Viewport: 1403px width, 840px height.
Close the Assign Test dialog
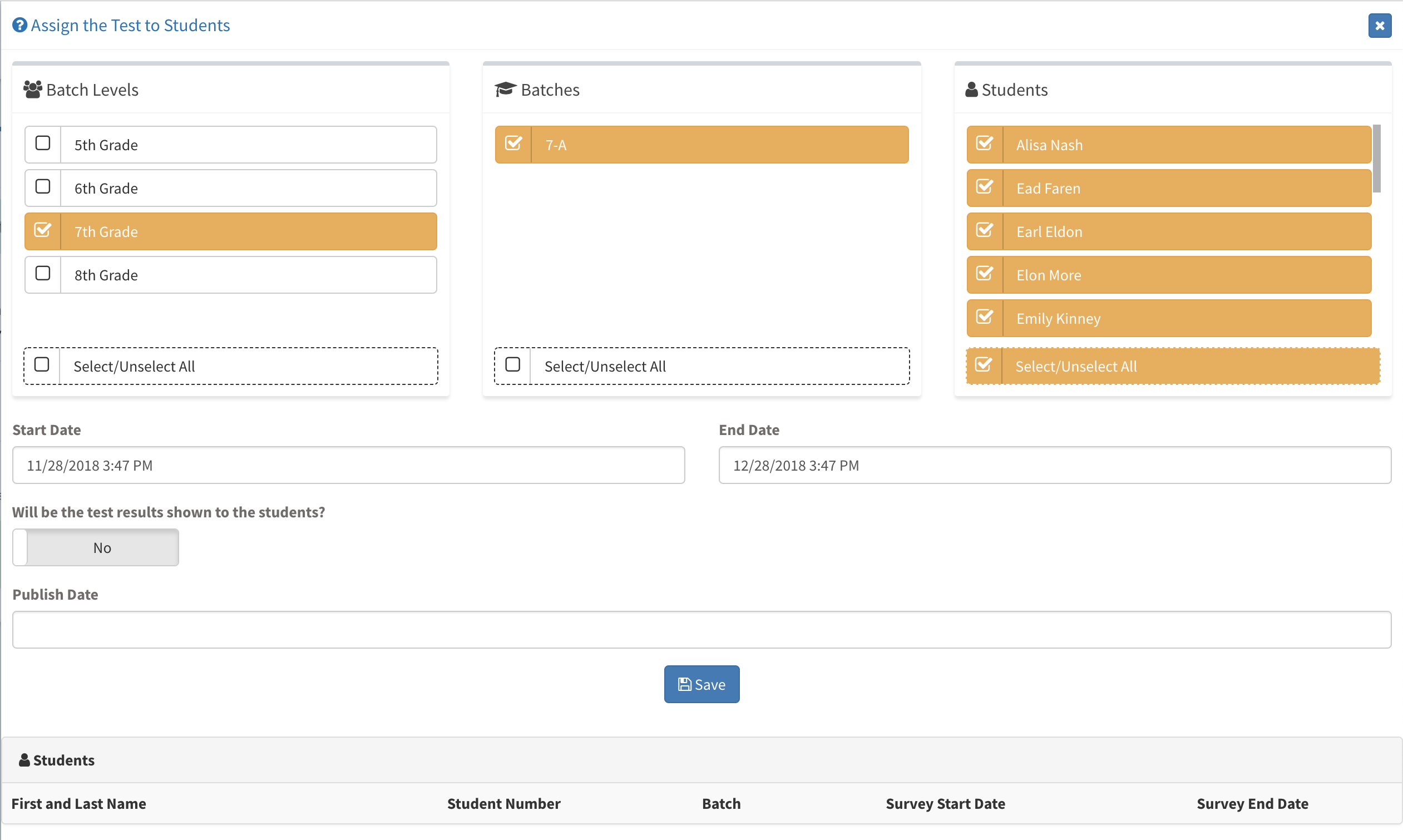click(1379, 26)
